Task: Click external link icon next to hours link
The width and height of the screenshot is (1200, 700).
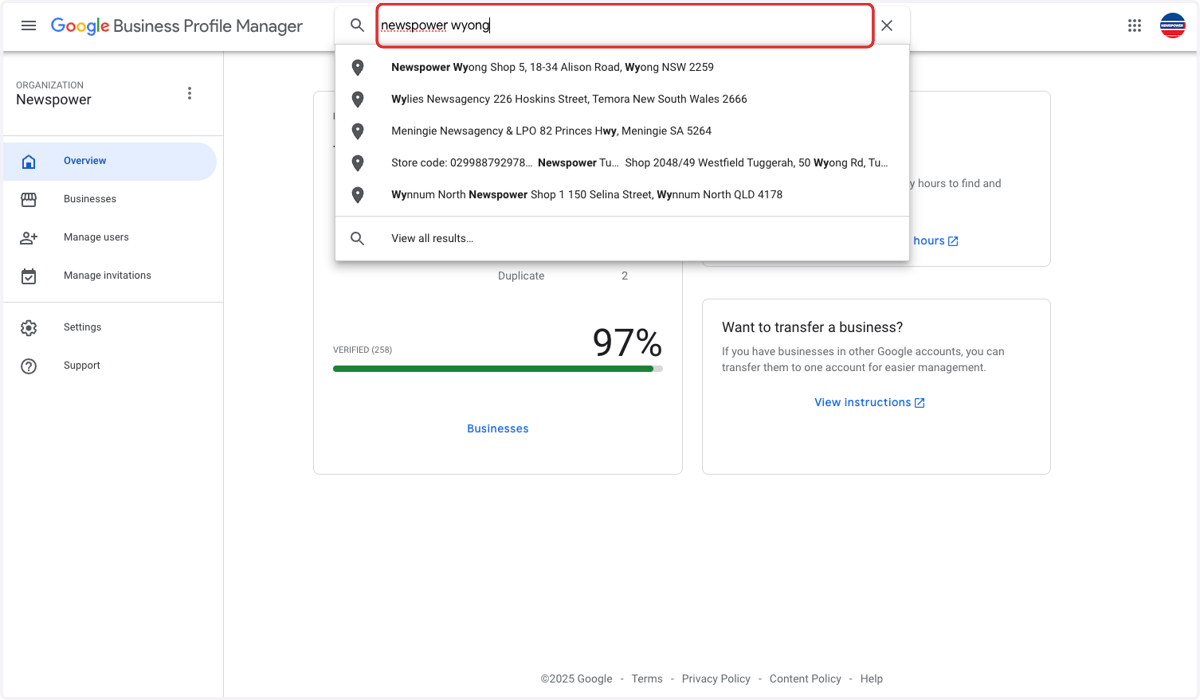Action: point(953,241)
